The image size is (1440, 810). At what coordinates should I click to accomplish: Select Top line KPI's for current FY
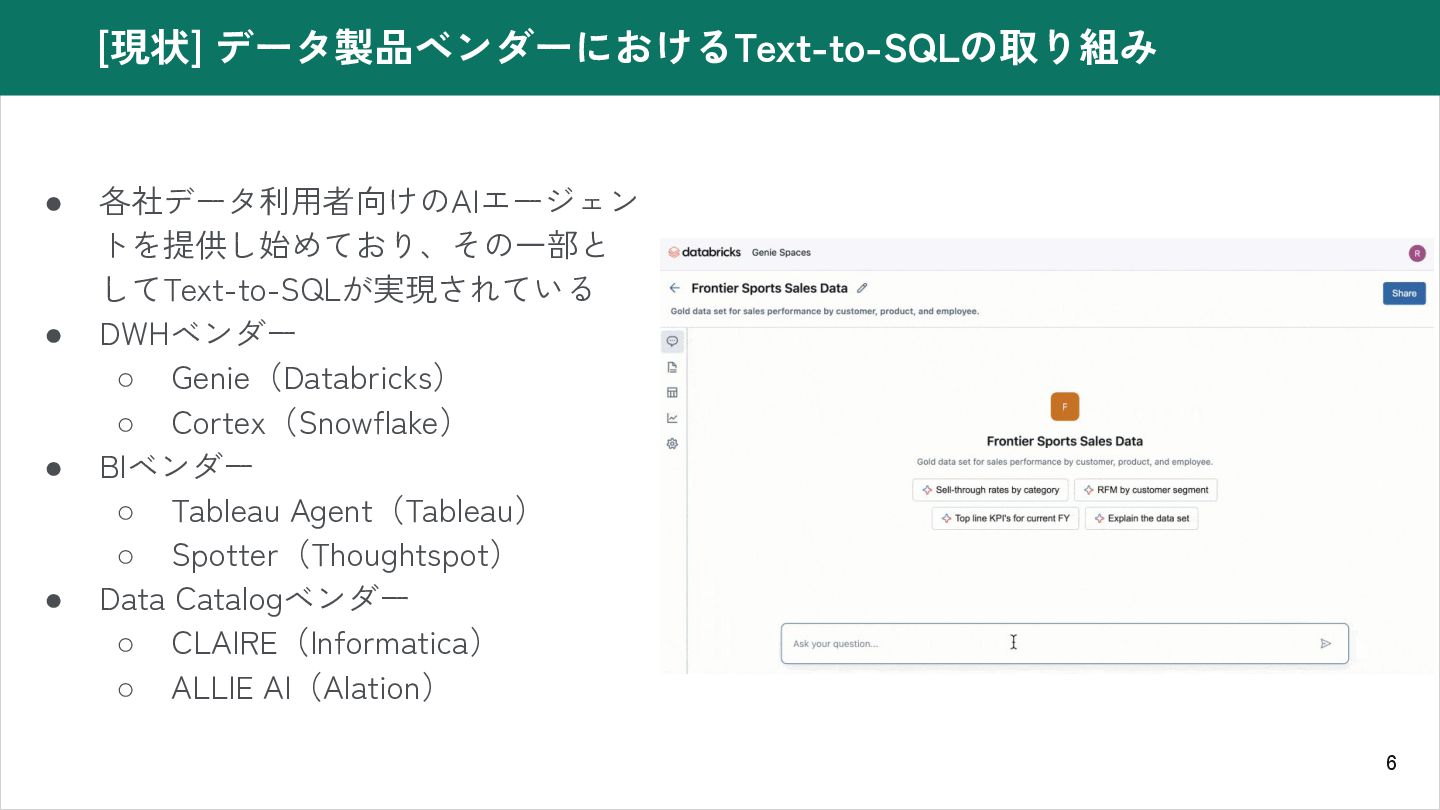click(1005, 518)
